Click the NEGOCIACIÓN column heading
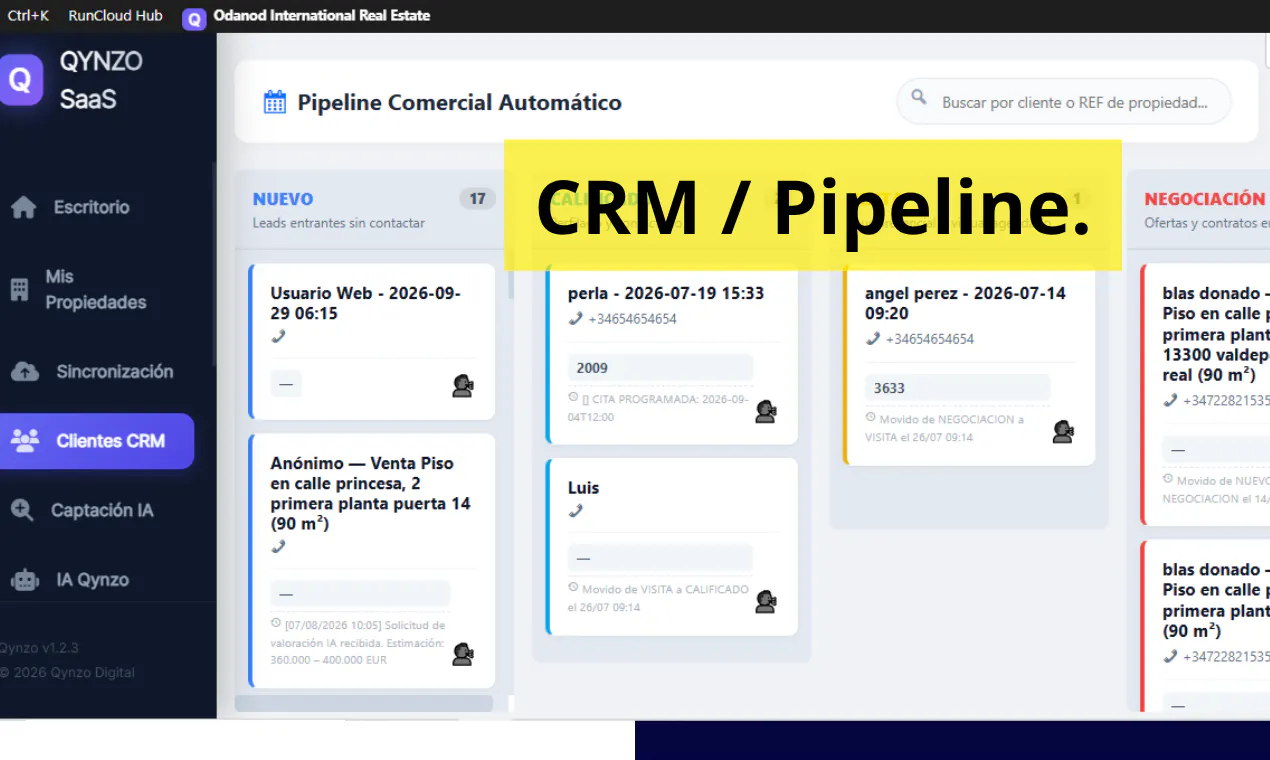This screenshot has height=760, width=1270. pos(1205,199)
